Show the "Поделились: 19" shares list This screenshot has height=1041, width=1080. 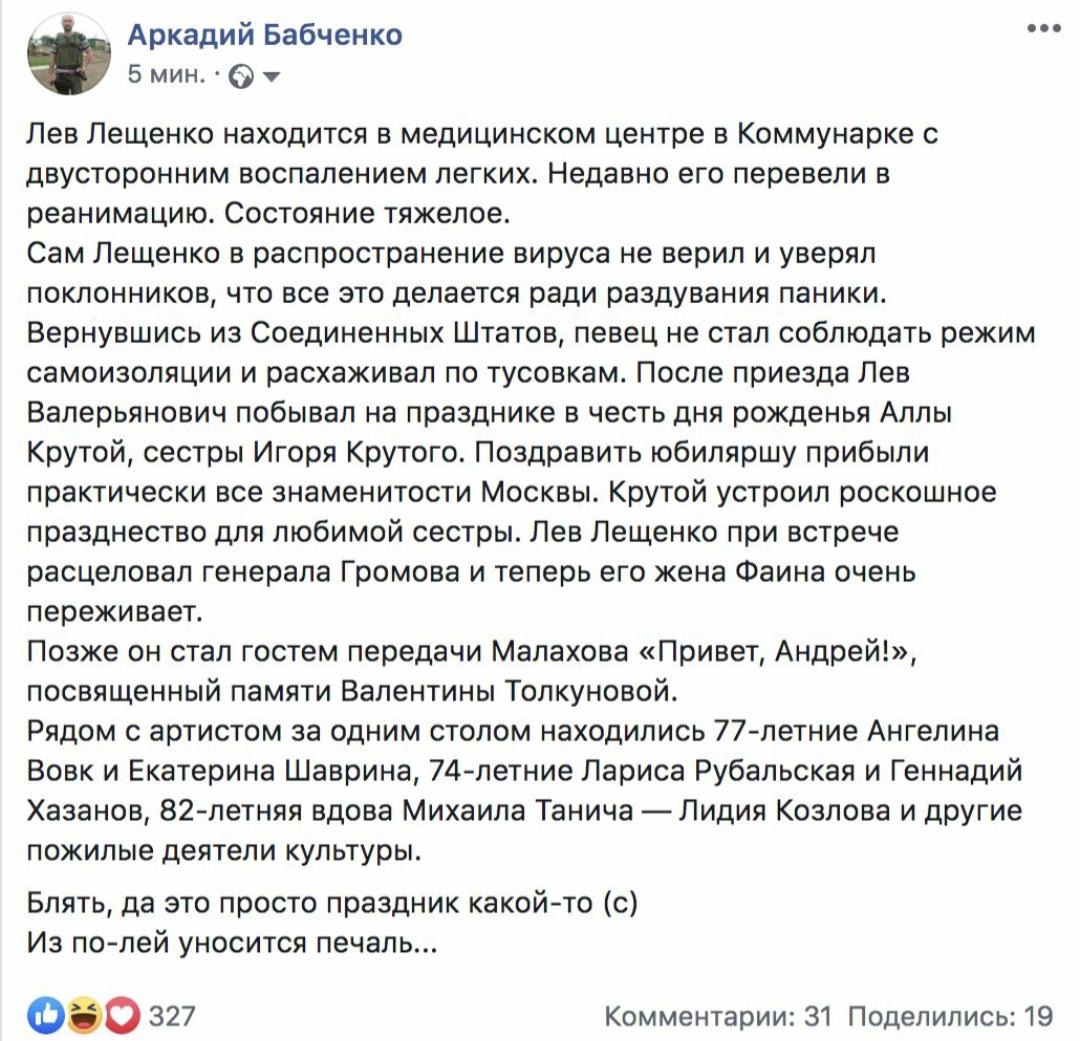(x=950, y=1016)
